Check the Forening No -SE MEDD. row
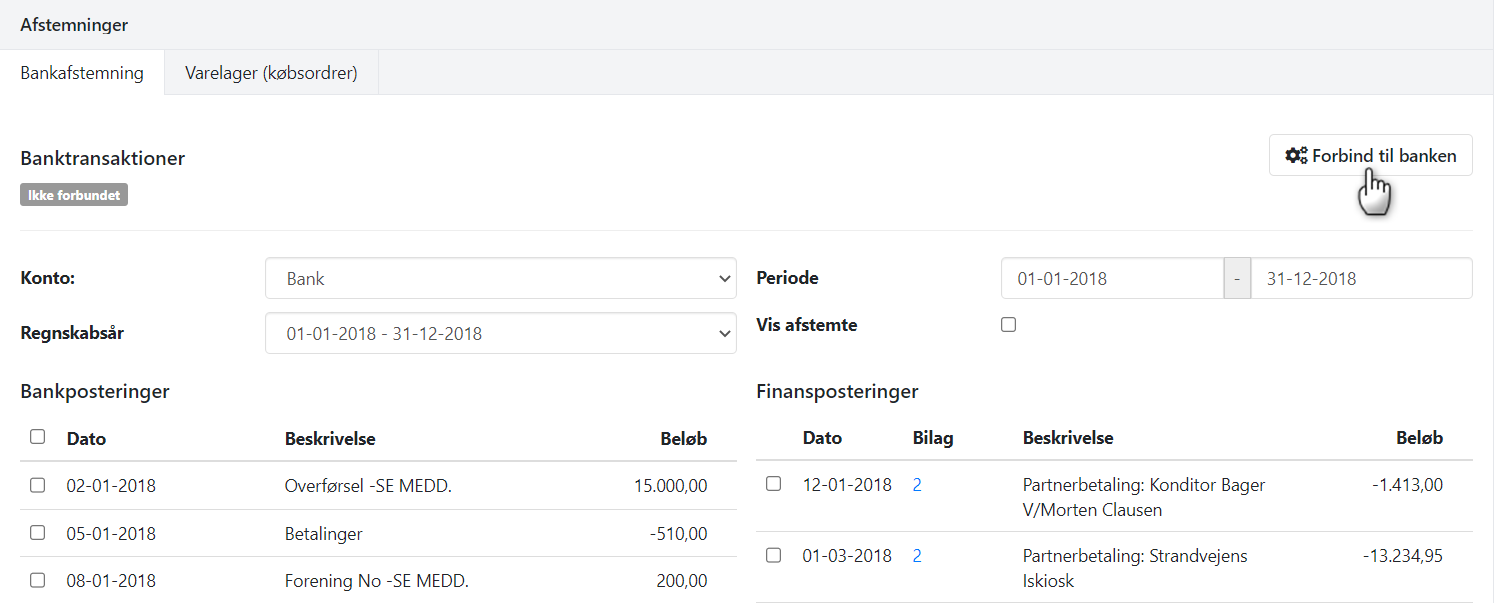 tap(37, 580)
